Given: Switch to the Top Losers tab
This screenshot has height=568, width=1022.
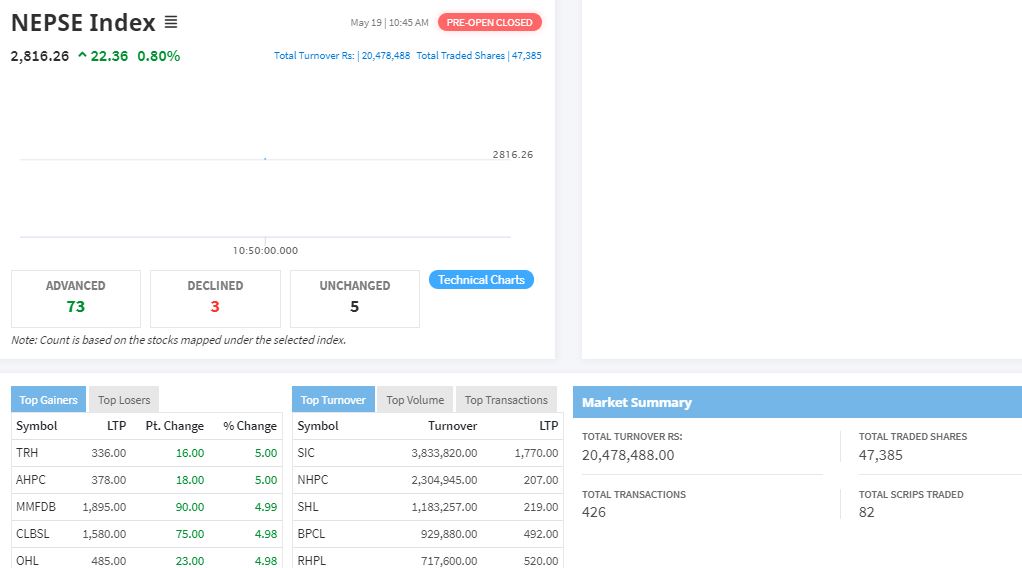Looking at the screenshot, I should coord(124,400).
